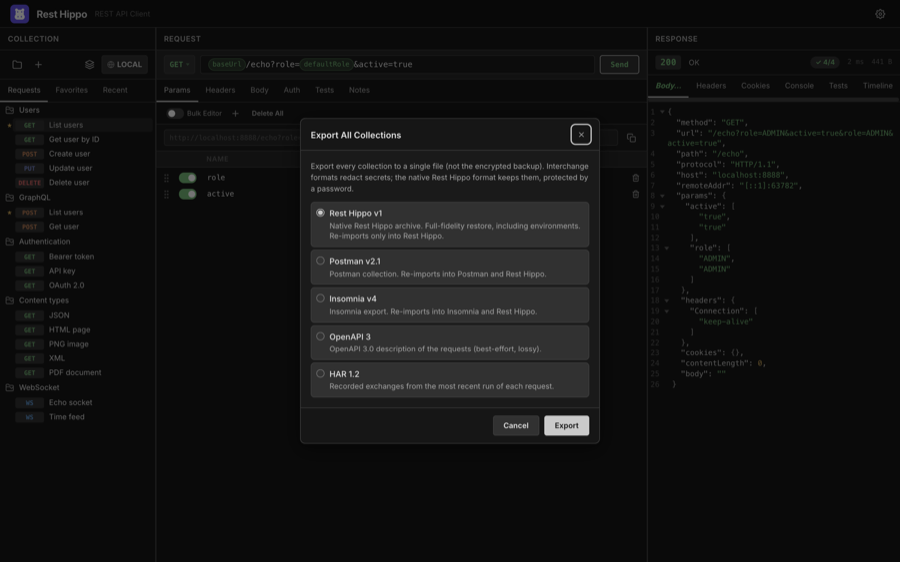This screenshot has height=562, width=900.
Task: Click the Authentication folder icon
Action: pyautogui.click(x=10, y=242)
